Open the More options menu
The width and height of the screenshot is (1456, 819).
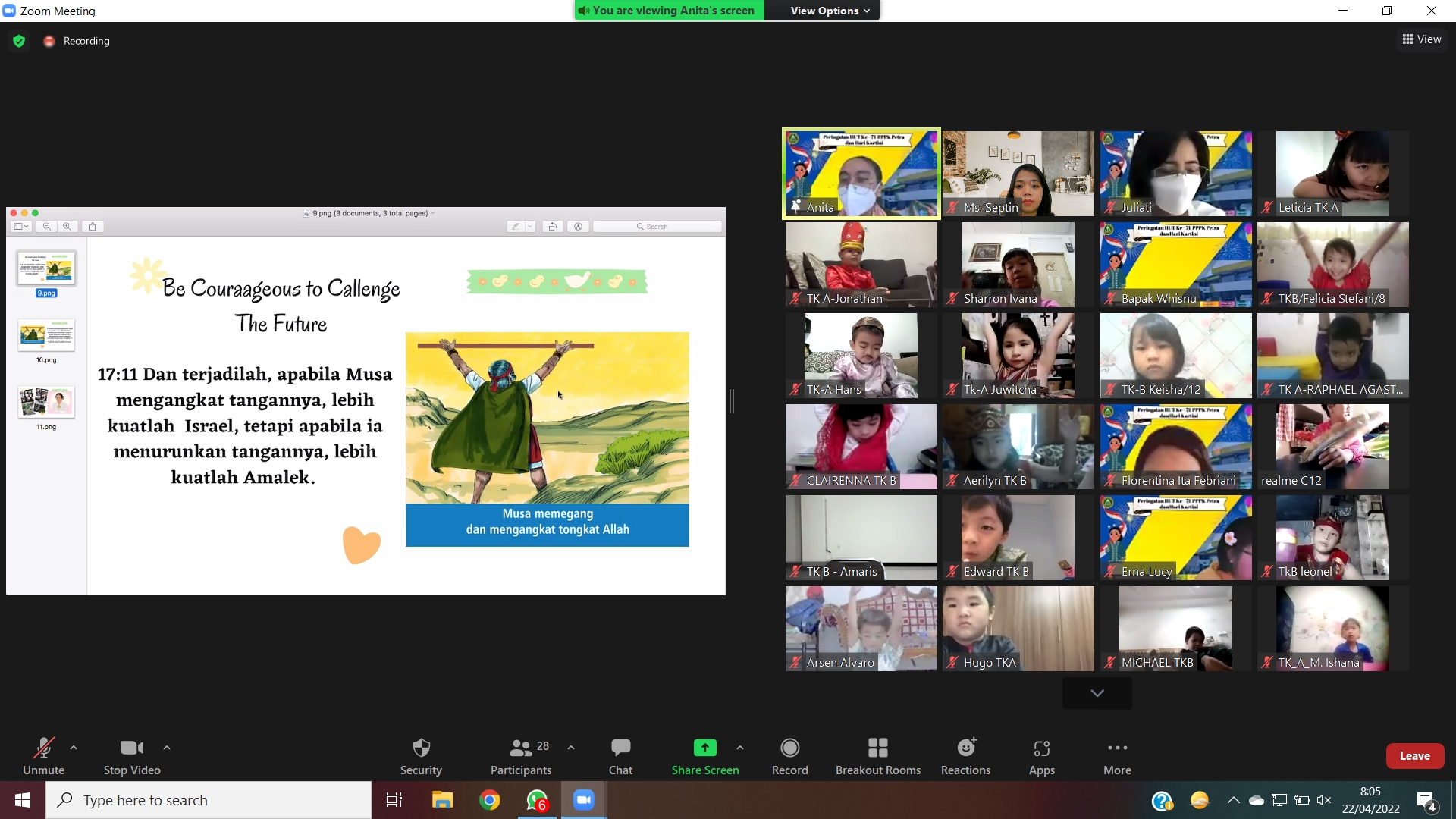pos(1117,756)
